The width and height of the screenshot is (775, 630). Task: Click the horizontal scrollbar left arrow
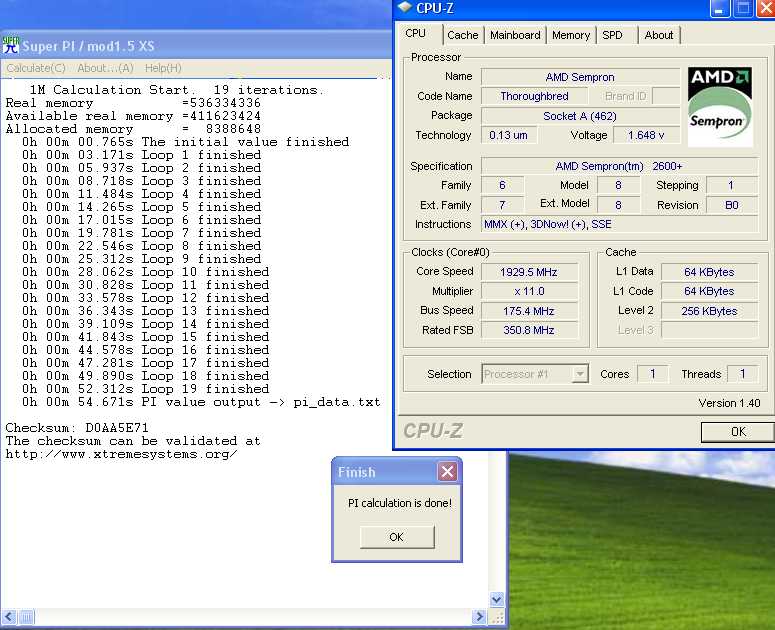9,617
